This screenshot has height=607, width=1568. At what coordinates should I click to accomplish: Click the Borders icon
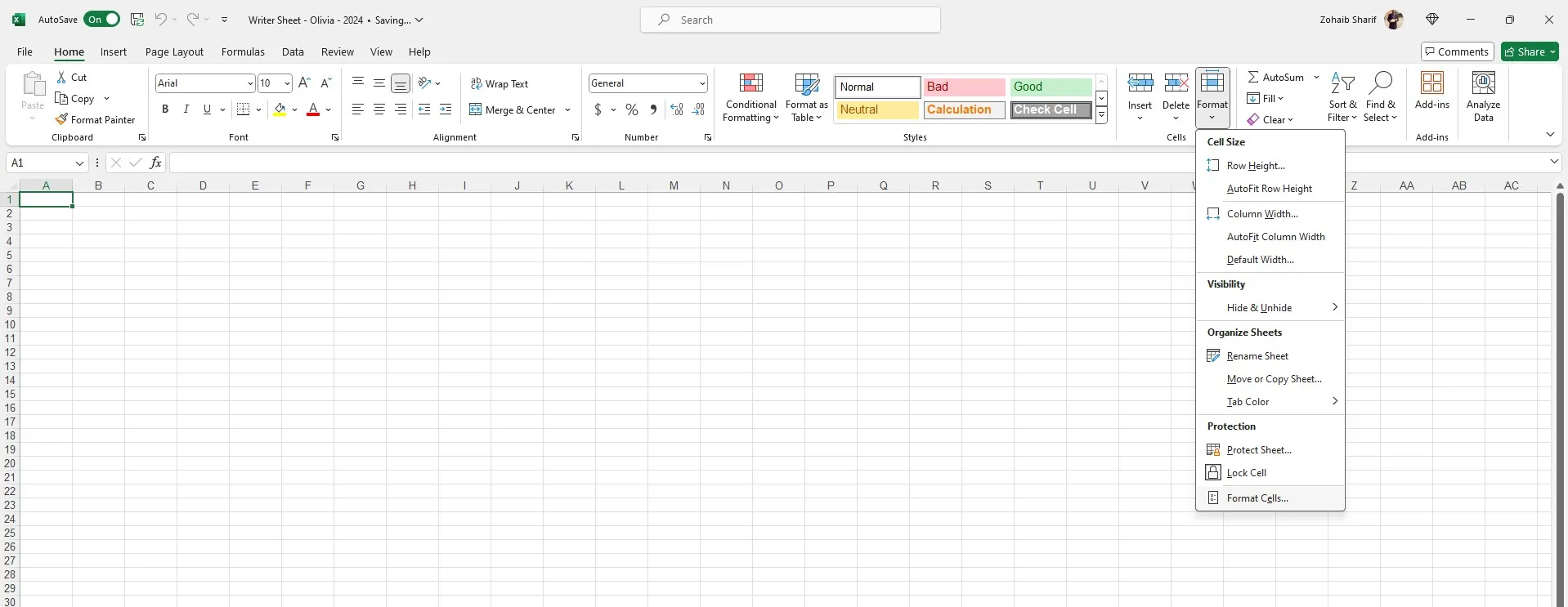(x=243, y=109)
